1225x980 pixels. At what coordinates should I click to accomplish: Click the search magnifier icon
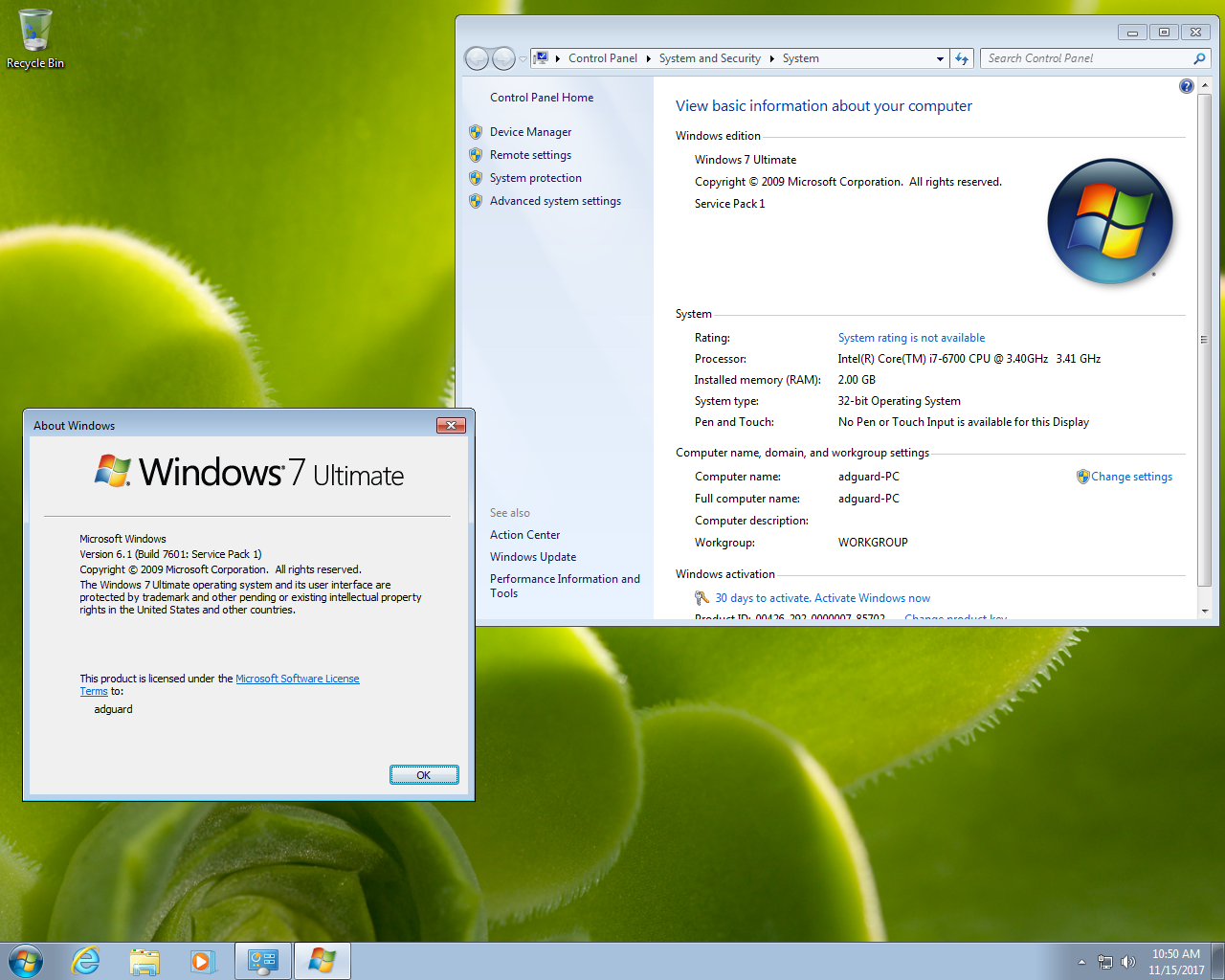pyautogui.click(x=1199, y=58)
